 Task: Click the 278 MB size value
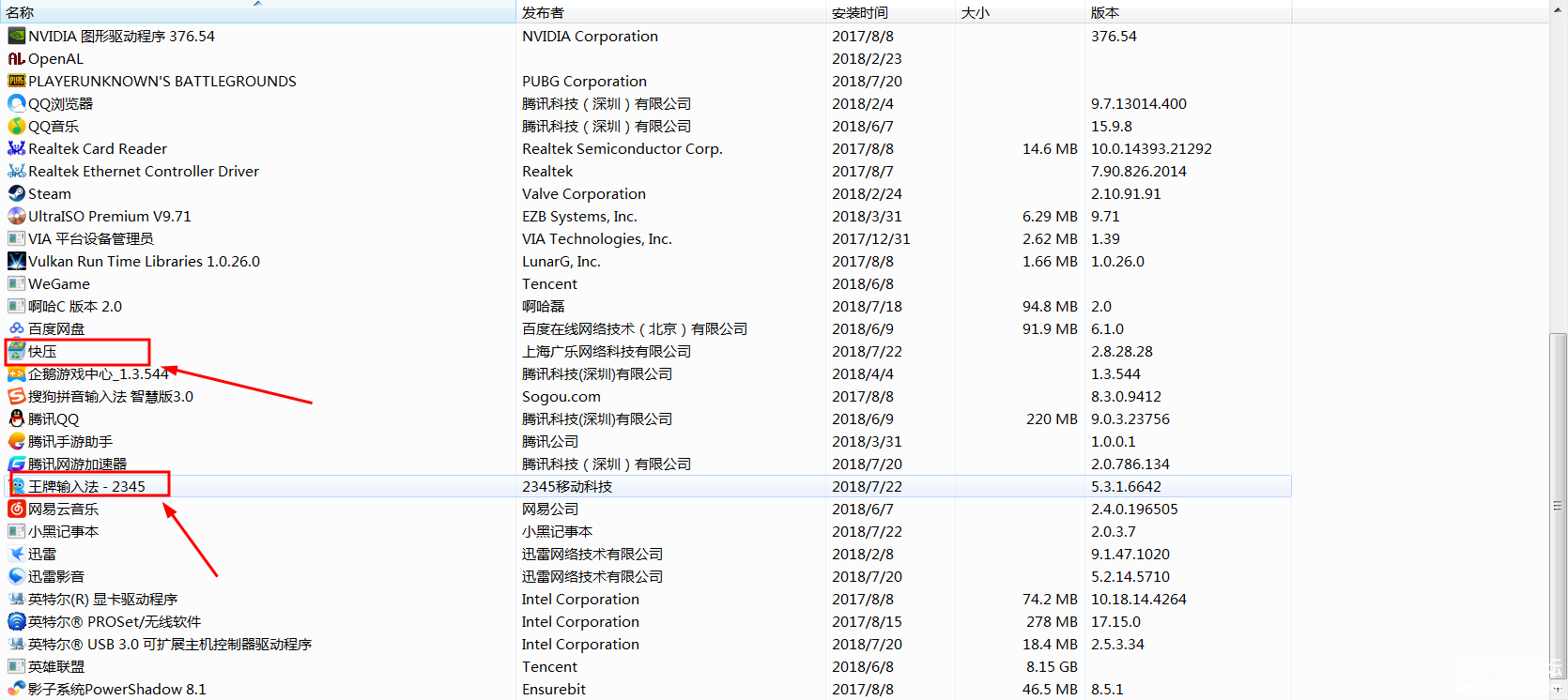pos(1052,621)
